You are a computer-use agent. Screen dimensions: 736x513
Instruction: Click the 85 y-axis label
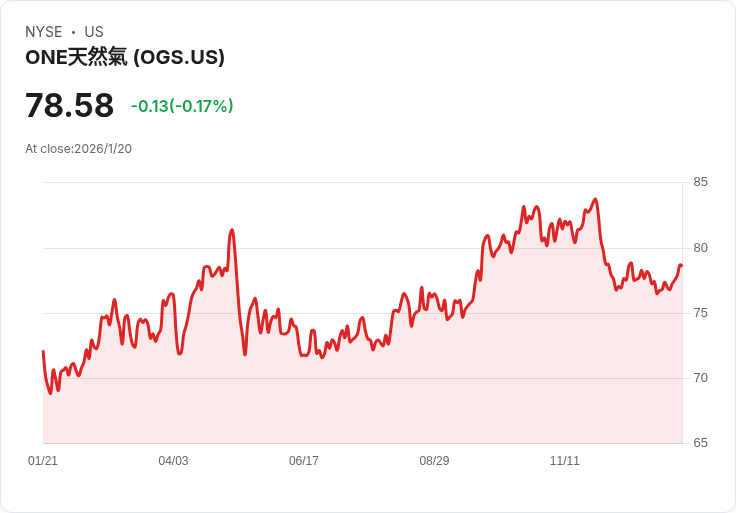701,182
